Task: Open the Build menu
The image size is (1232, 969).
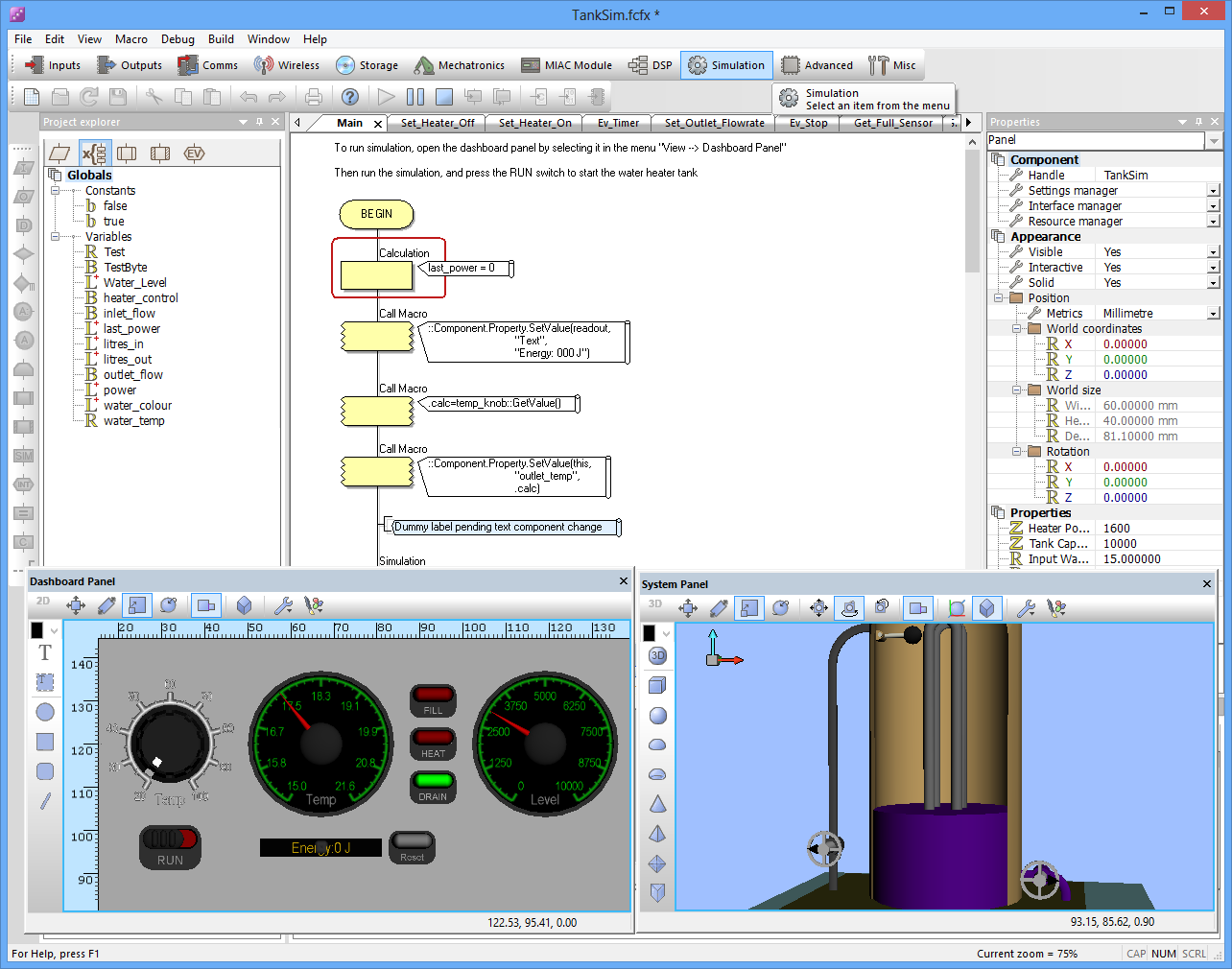Action: (x=222, y=39)
